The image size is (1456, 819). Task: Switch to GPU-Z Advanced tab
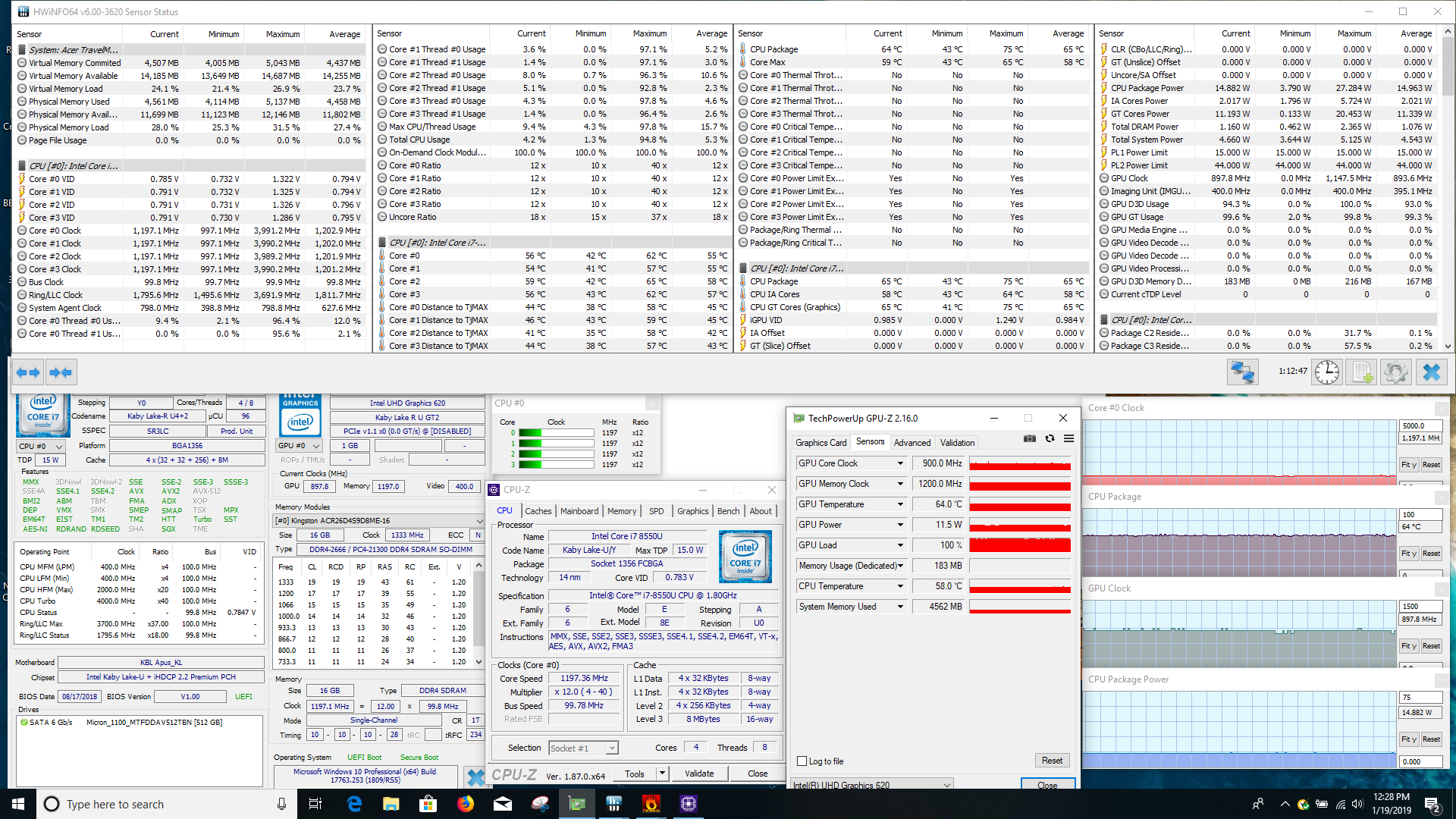pyautogui.click(x=912, y=443)
